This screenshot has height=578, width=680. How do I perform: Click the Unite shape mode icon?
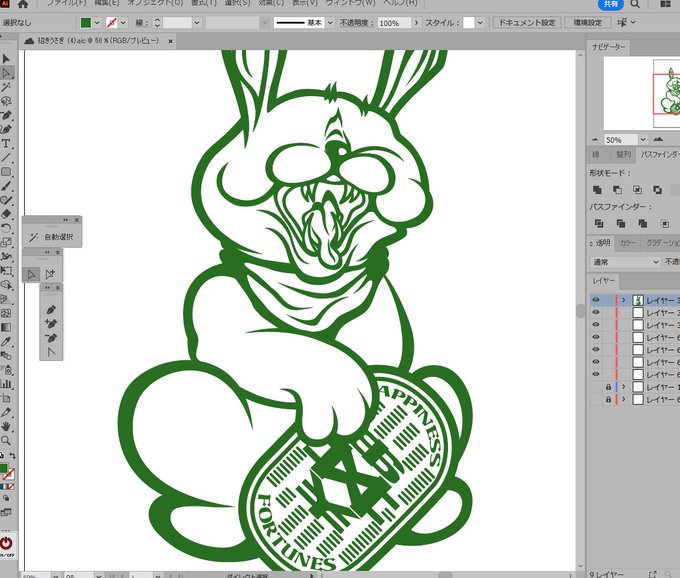click(x=597, y=189)
